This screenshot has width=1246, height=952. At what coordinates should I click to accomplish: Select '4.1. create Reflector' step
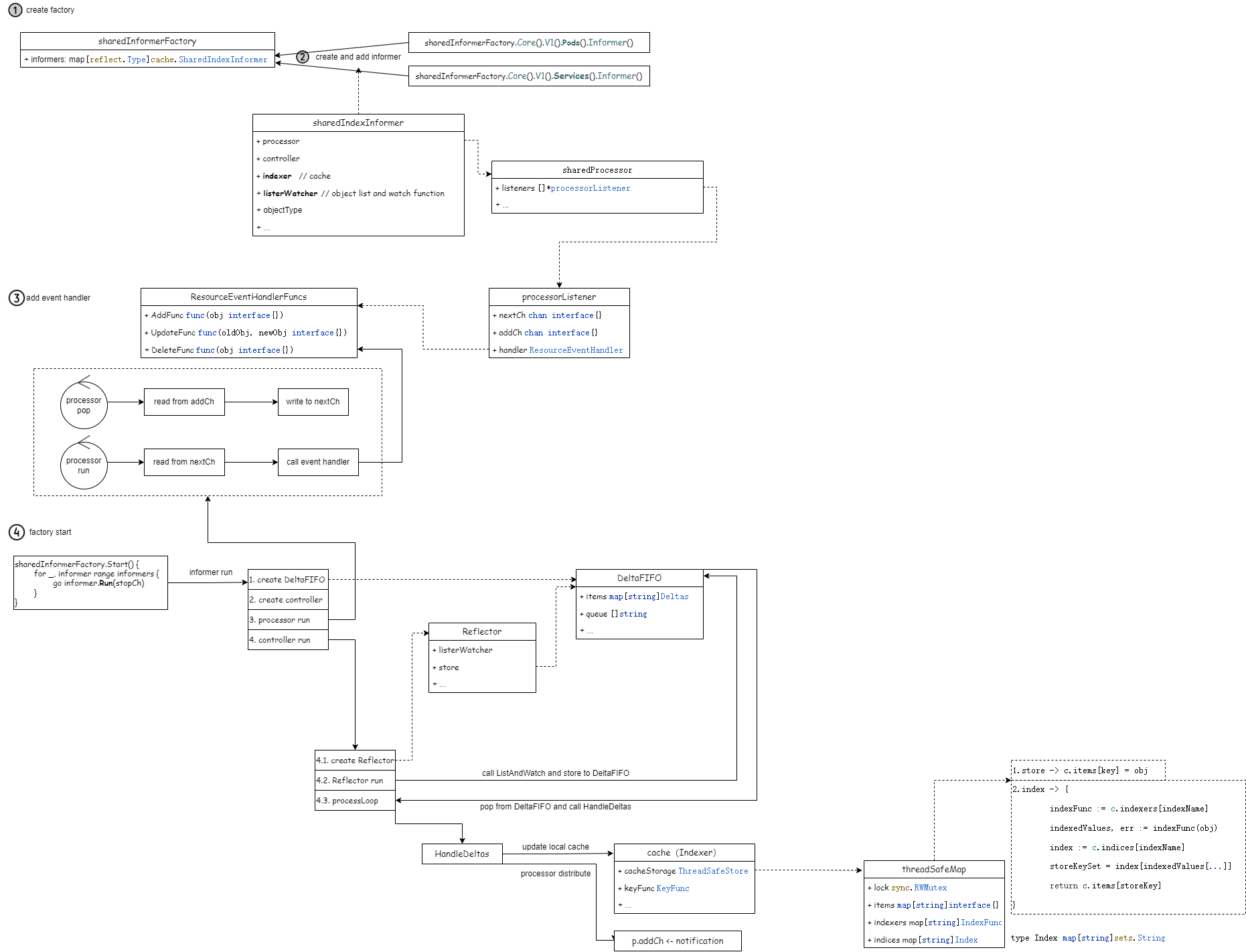pos(355,761)
